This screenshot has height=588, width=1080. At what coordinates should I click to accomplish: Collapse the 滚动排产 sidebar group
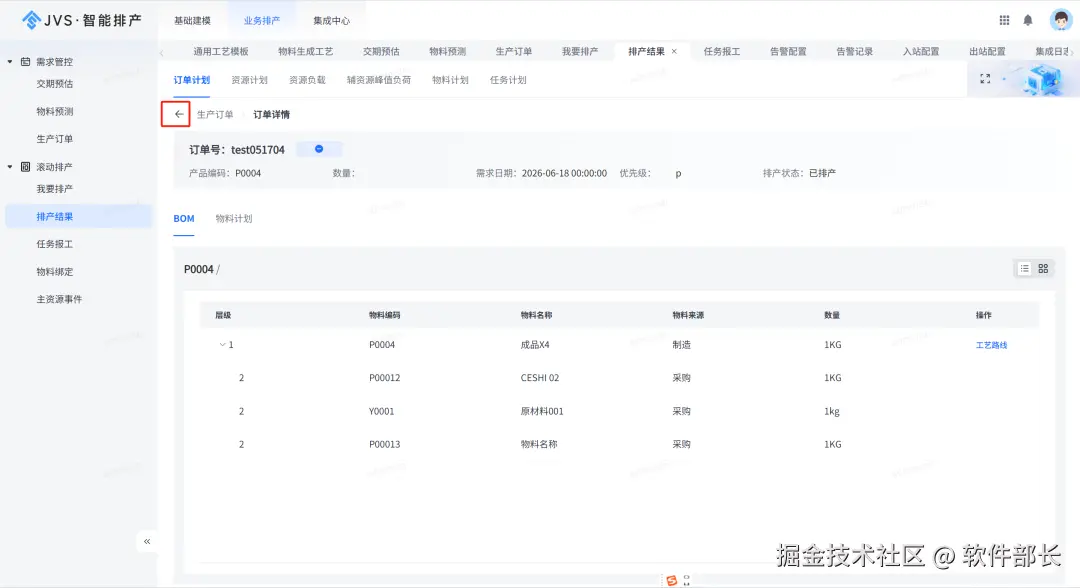click(10, 167)
